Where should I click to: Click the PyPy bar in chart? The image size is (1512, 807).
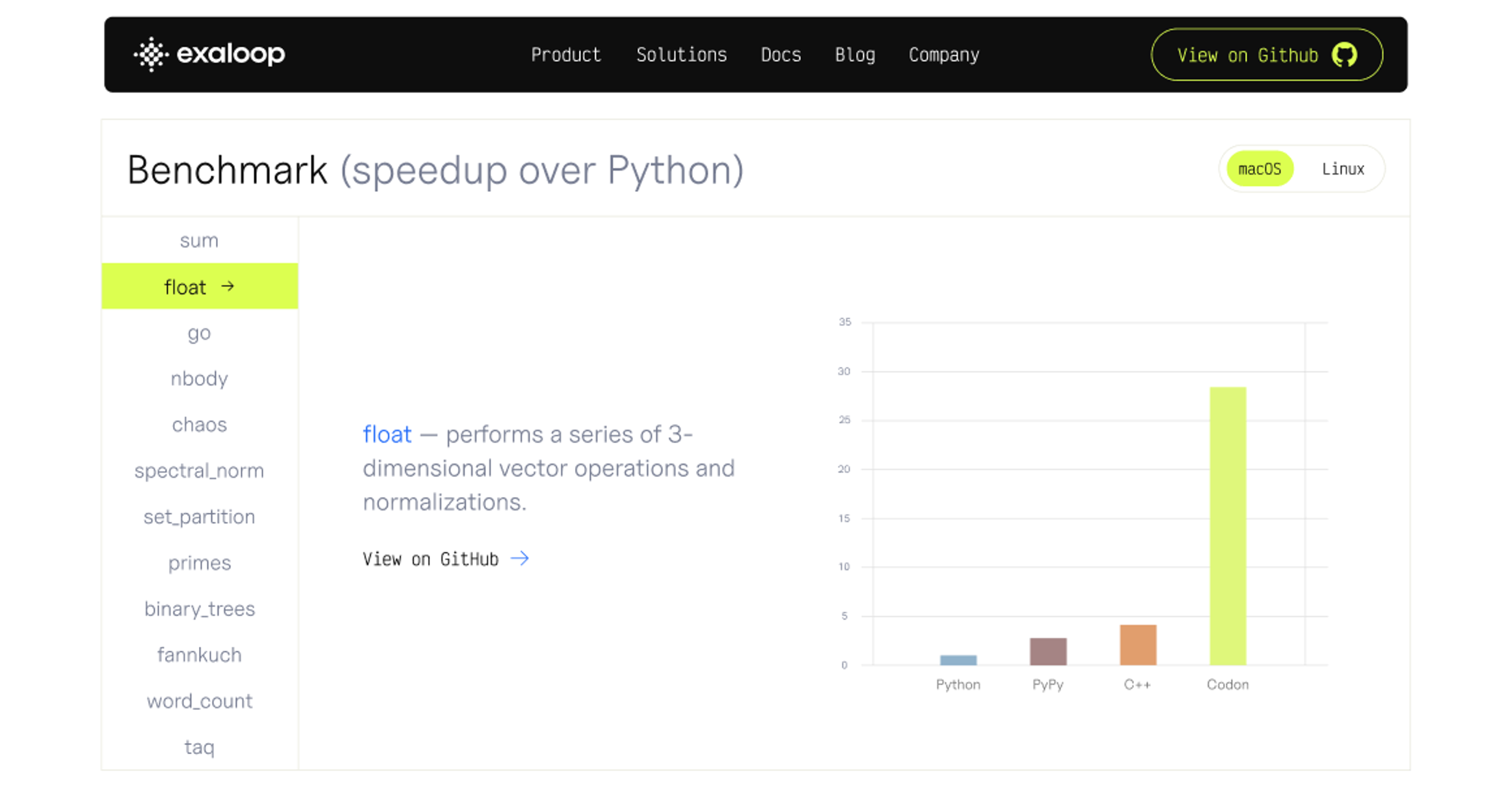(x=1048, y=651)
